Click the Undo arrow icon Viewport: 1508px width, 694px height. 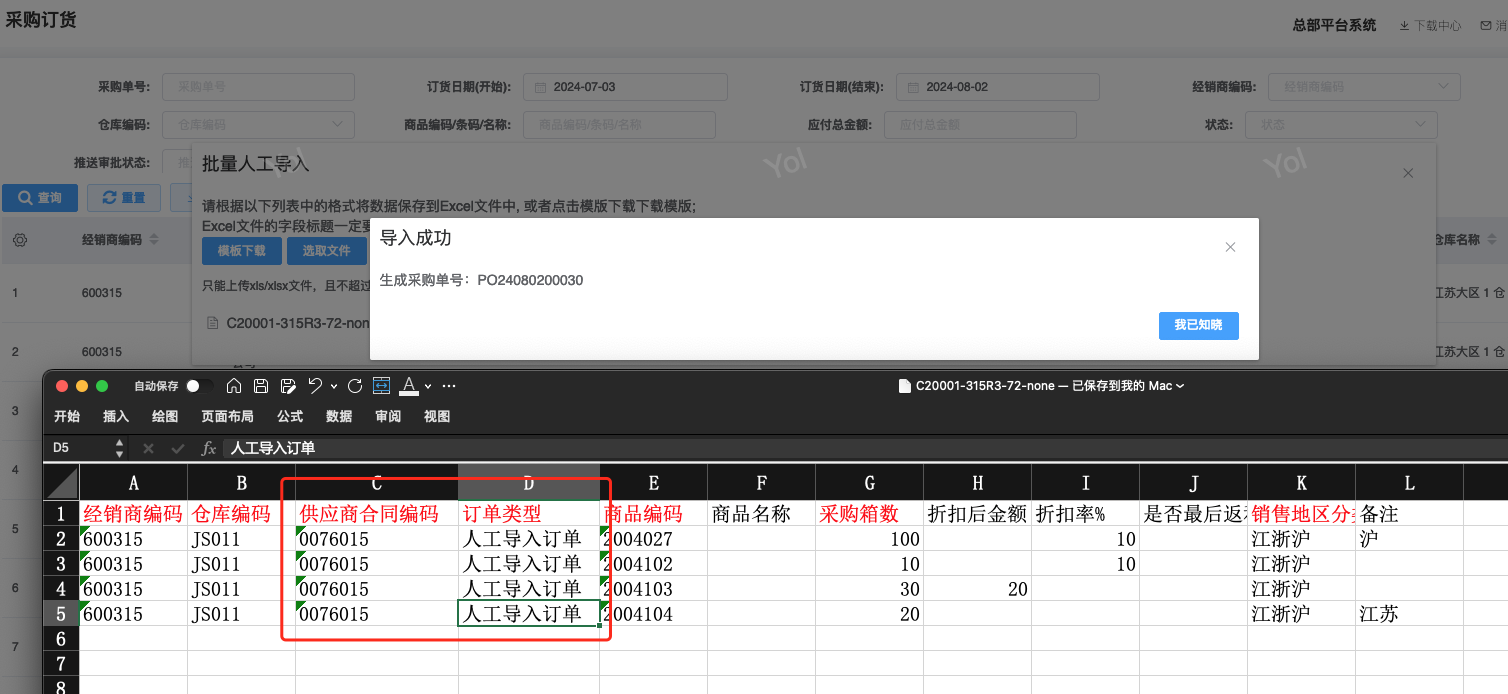315,386
